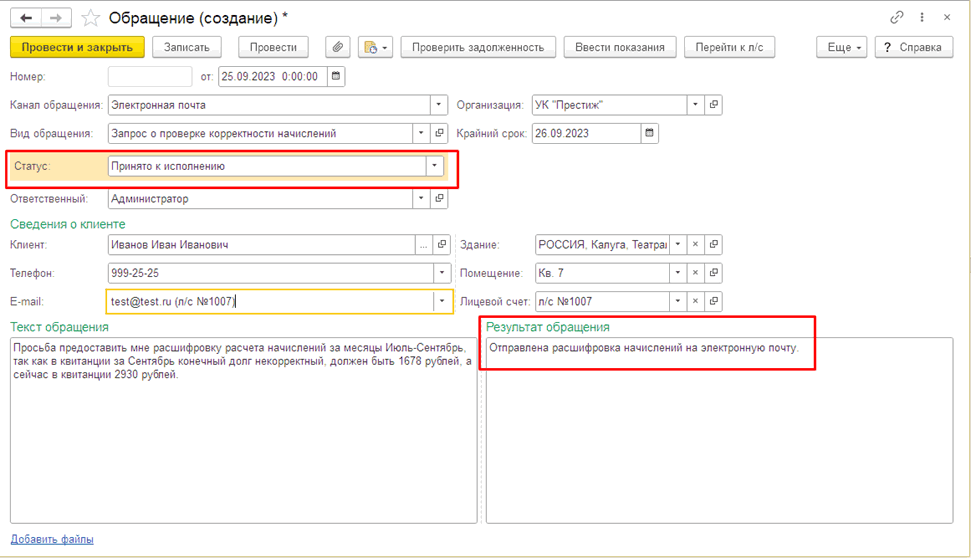Add form to favorites with star icon
Image resolution: width=971 pixels, height=558 pixels.
[91, 18]
